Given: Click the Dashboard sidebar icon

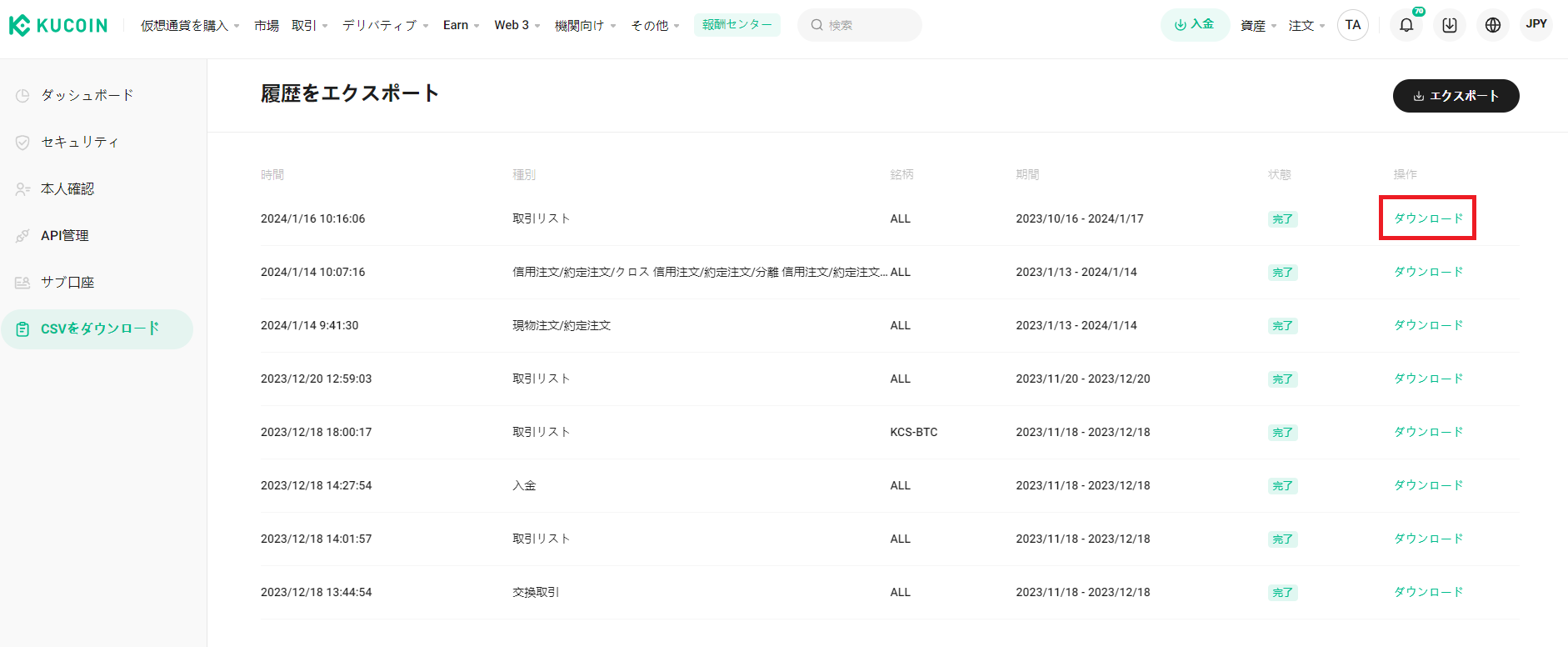Looking at the screenshot, I should [22, 96].
